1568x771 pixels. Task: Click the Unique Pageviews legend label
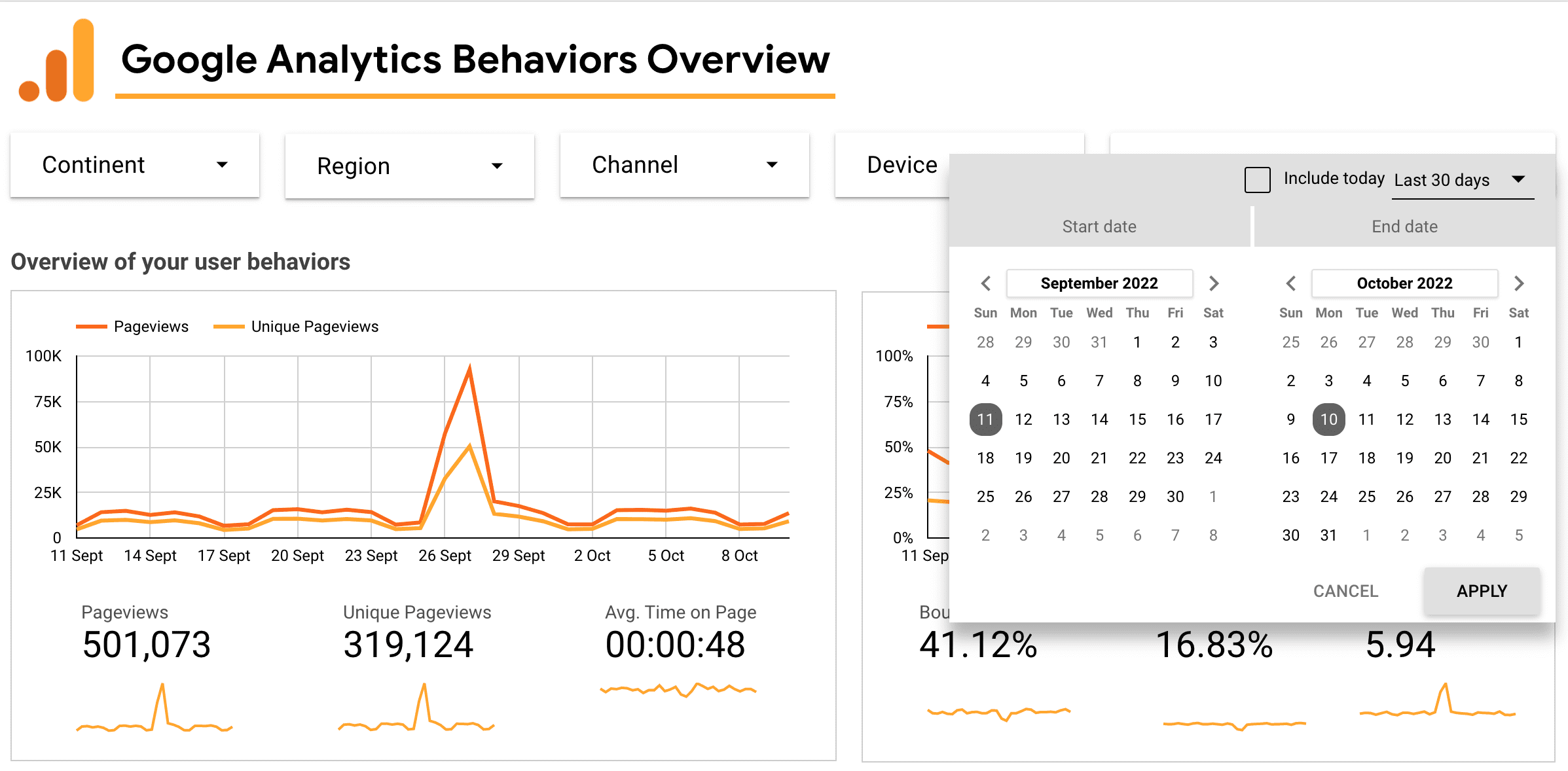[x=315, y=327]
